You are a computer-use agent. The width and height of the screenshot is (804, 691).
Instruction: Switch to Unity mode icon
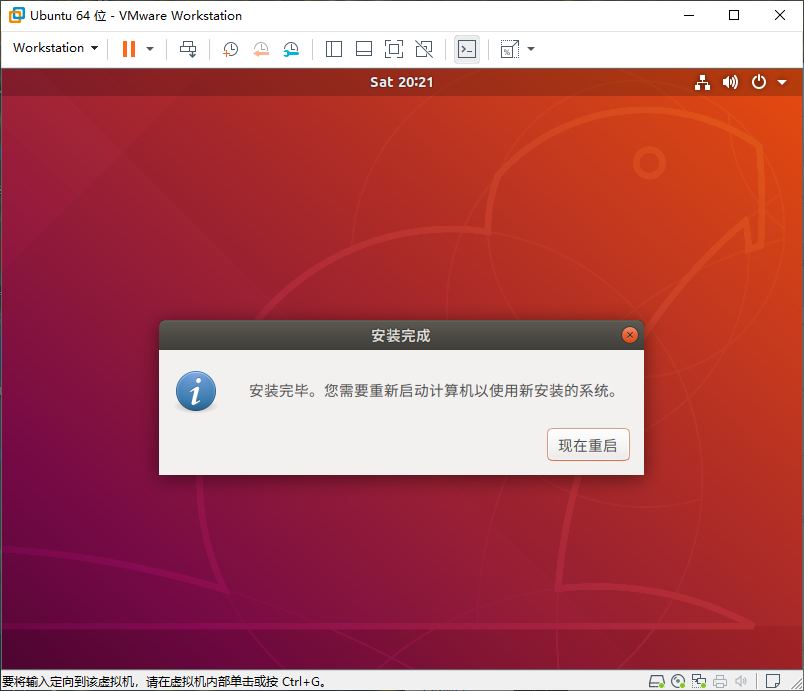[x=424, y=49]
